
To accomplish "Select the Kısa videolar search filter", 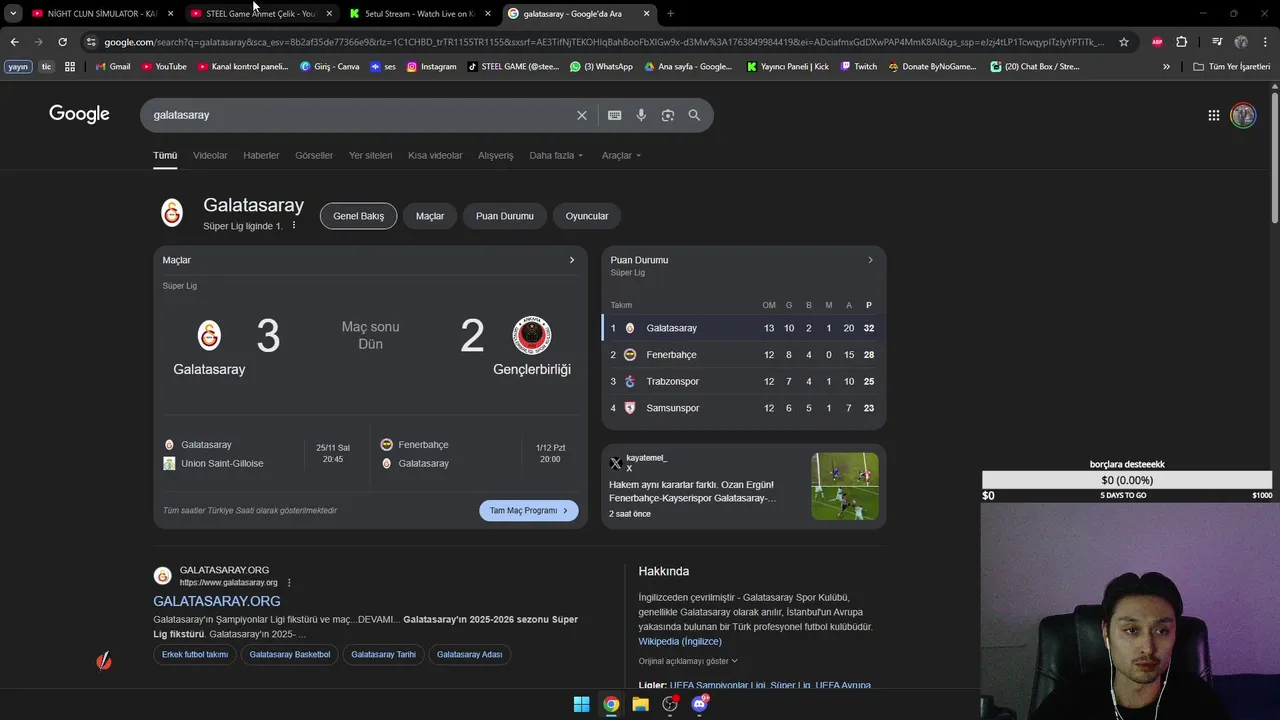I will pos(435,156).
